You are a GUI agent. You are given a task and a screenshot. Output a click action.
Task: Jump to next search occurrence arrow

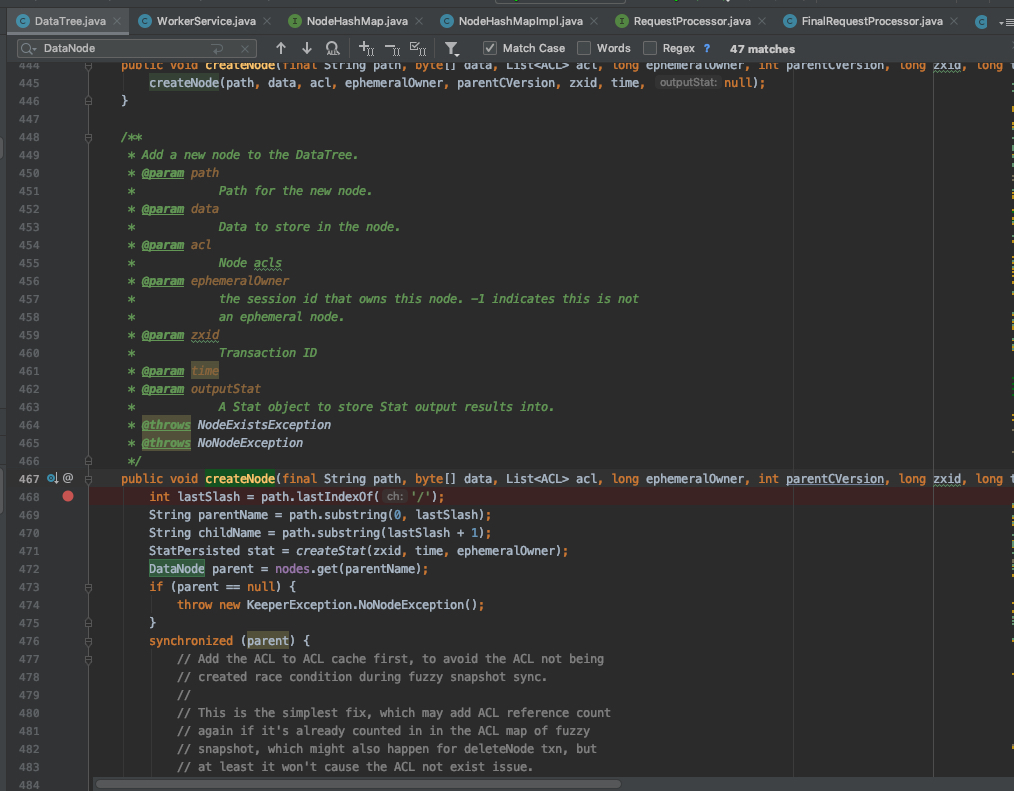tap(307, 49)
